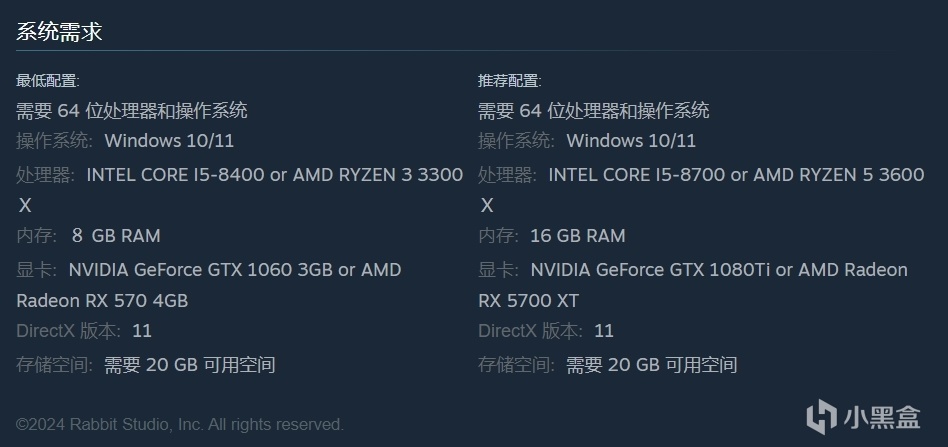Viewport: 948px width, 447px height.
Task: Click the Rabbit Studio copyright notice
Action: coord(180,425)
